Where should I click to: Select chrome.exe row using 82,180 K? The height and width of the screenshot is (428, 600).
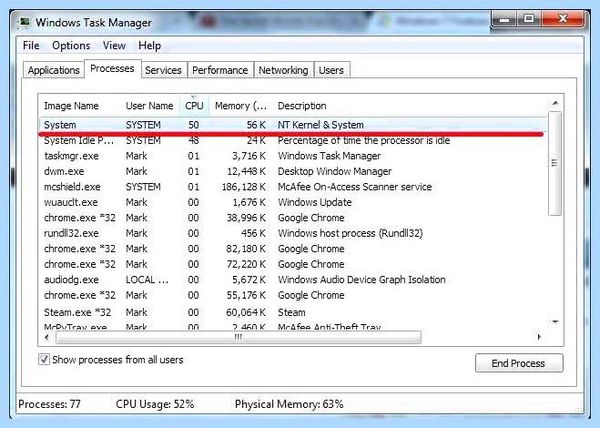coord(293,249)
